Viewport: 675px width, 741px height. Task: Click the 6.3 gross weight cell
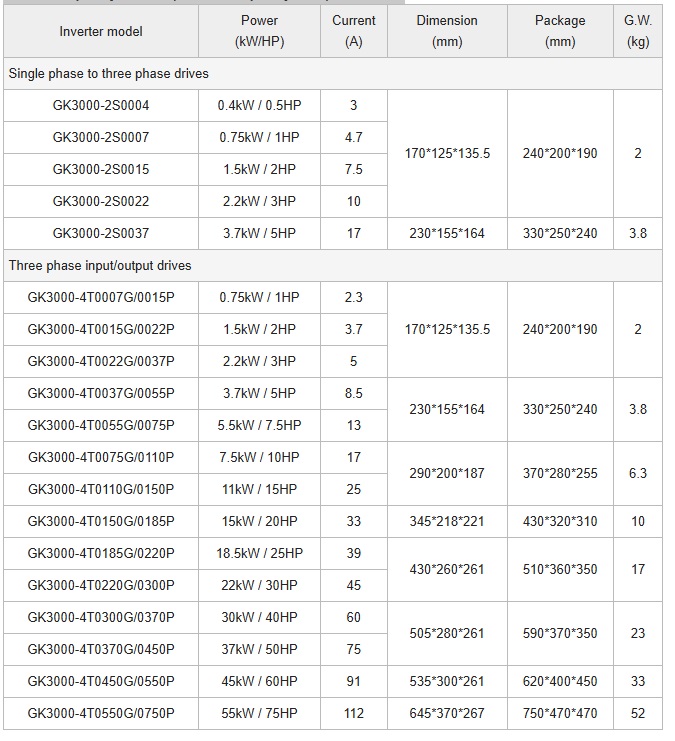(638, 473)
